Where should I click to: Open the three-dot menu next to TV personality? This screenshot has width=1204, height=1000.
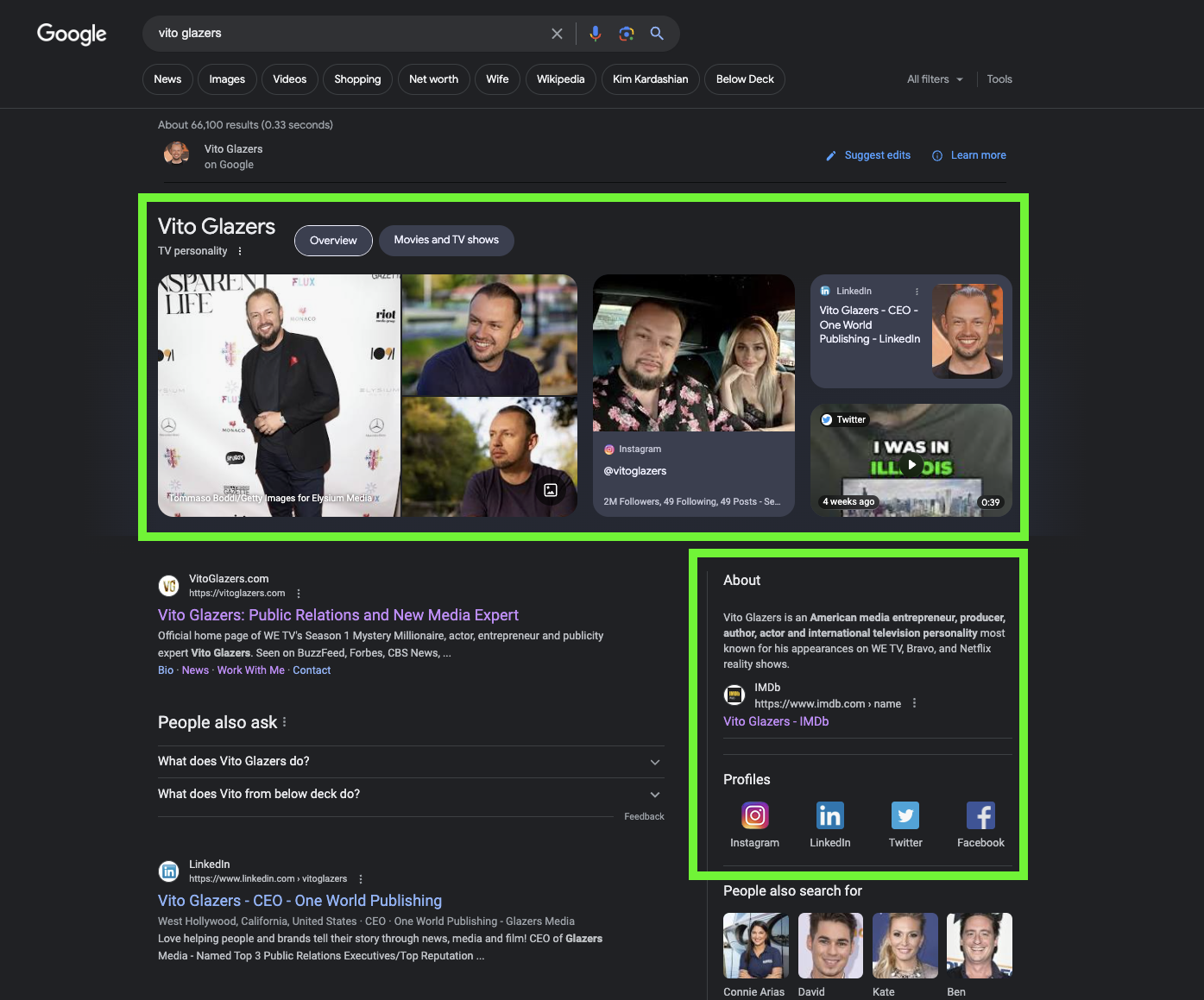coord(240,251)
